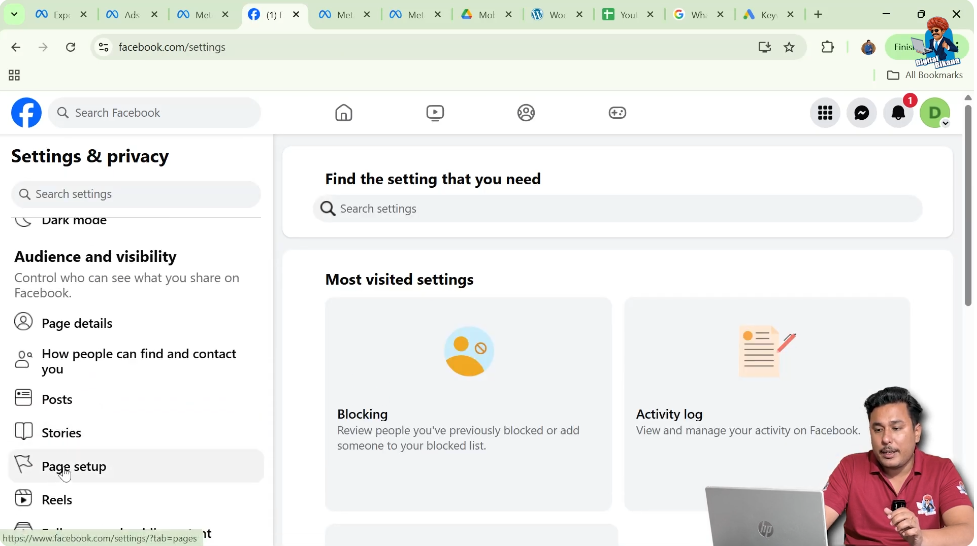This screenshot has width=977, height=546.
Task: Open the Friends/Groups circle icon
Action: (x=526, y=113)
